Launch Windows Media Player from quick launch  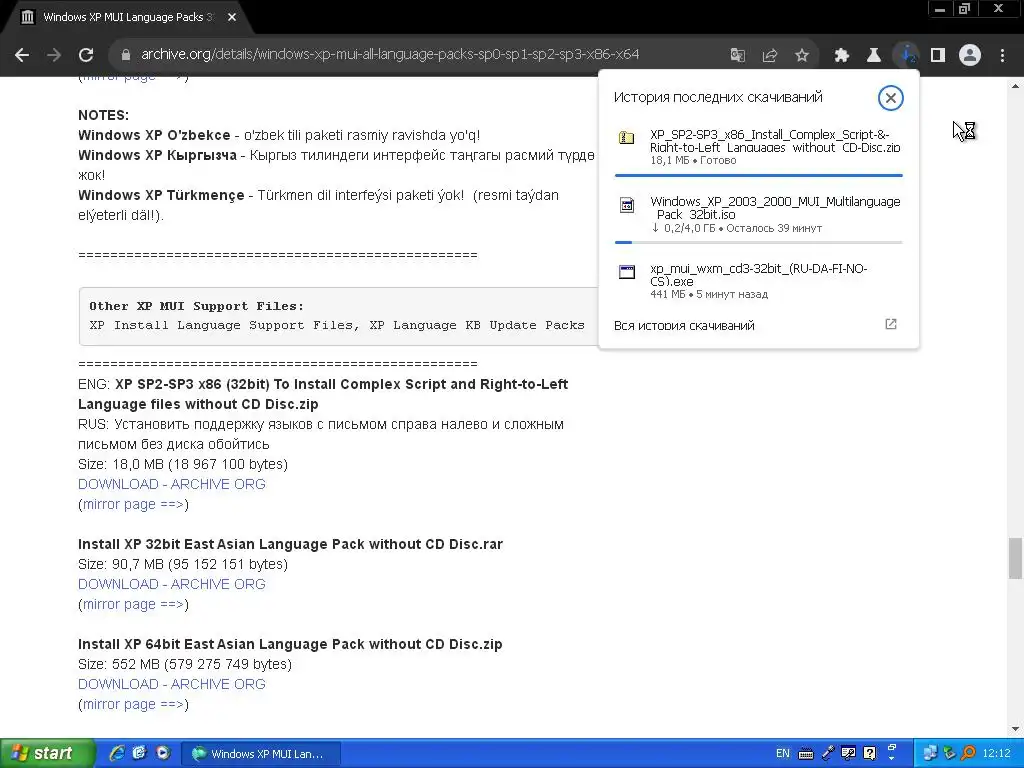pos(163,753)
